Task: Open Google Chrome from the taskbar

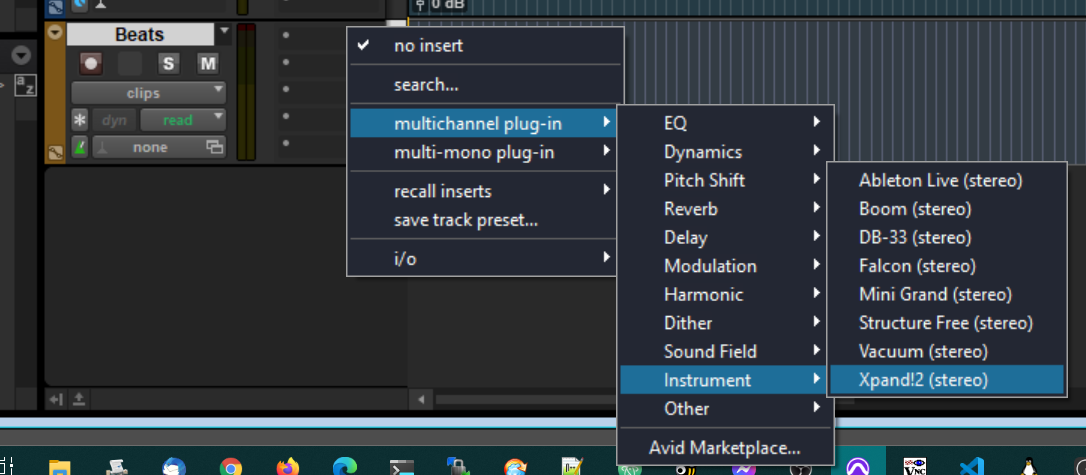Action: point(231,467)
